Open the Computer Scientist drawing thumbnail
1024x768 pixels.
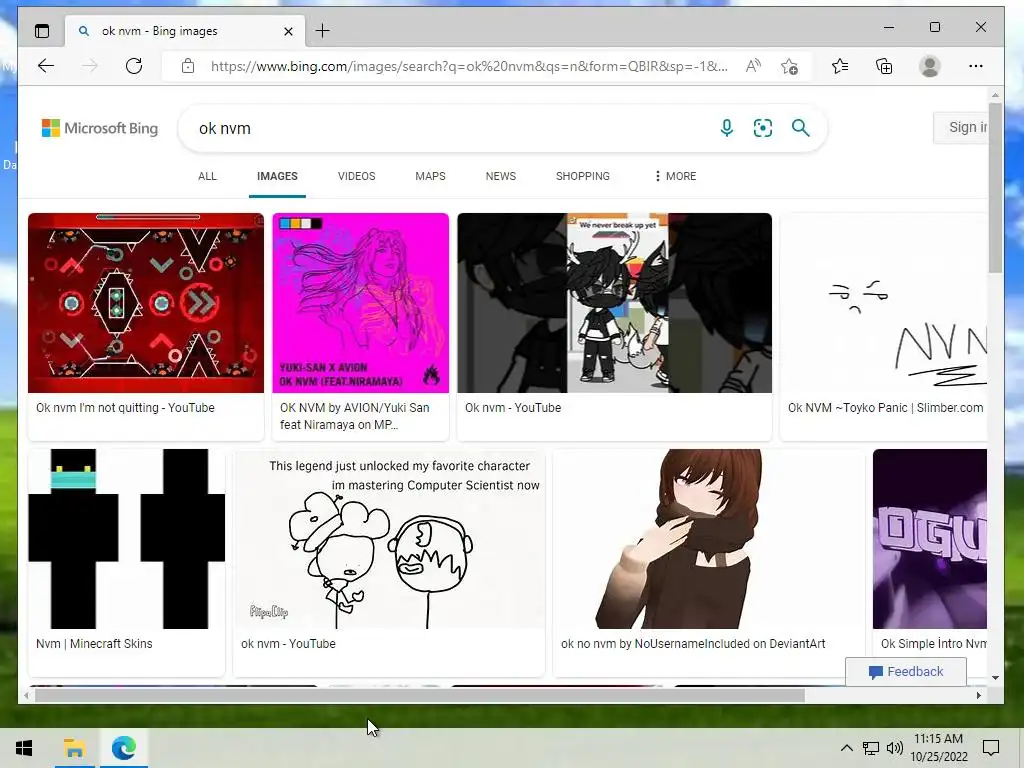click(389, 539)
